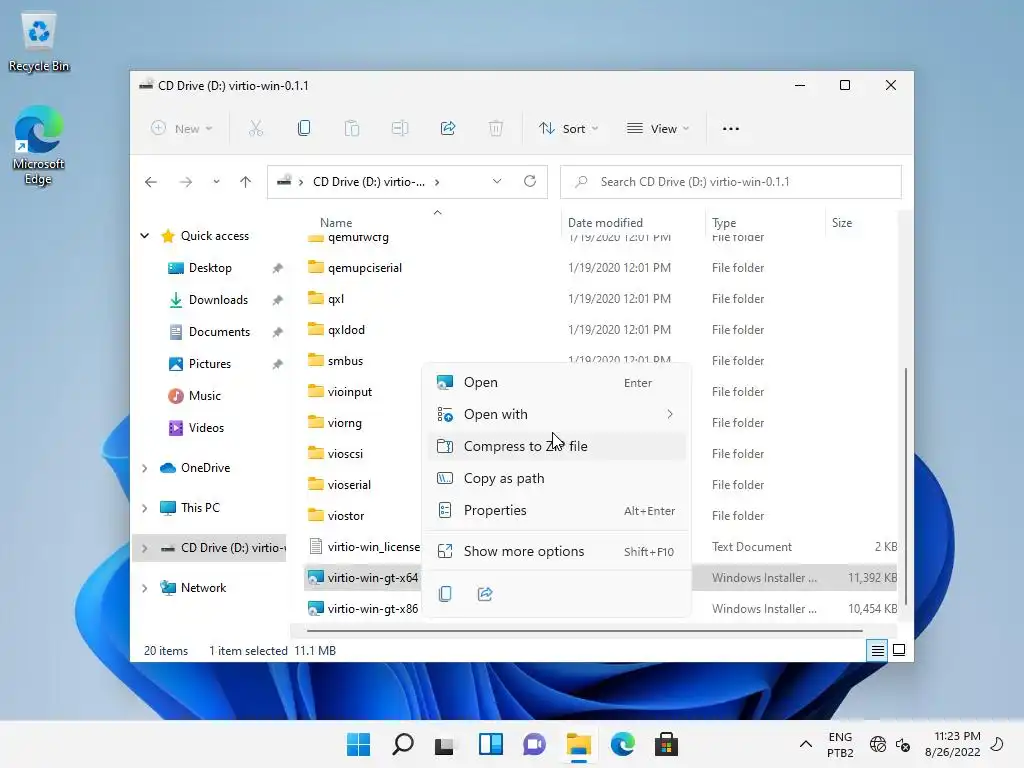The width and height of the screenshot is (1024, 768).
Task: Select Pictures in Quick access
Action: [210, 364]
